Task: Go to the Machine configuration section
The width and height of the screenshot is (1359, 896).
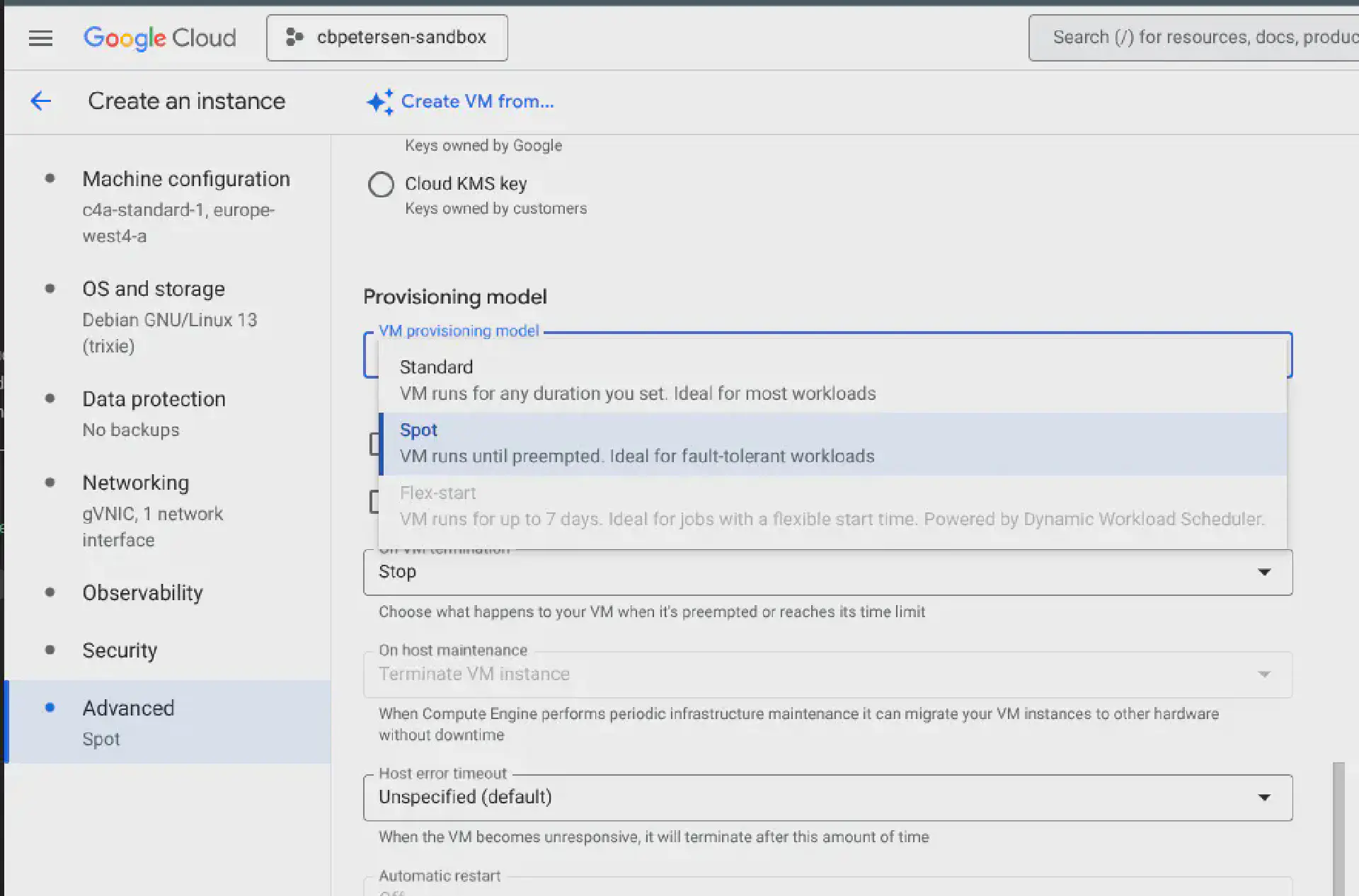Action: [x=186, y=178]
